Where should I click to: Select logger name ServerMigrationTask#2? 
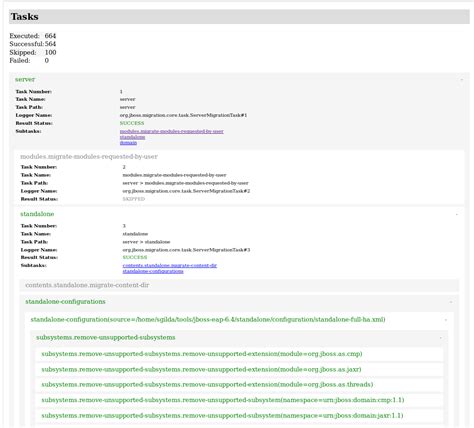click(x=186, y=191)
